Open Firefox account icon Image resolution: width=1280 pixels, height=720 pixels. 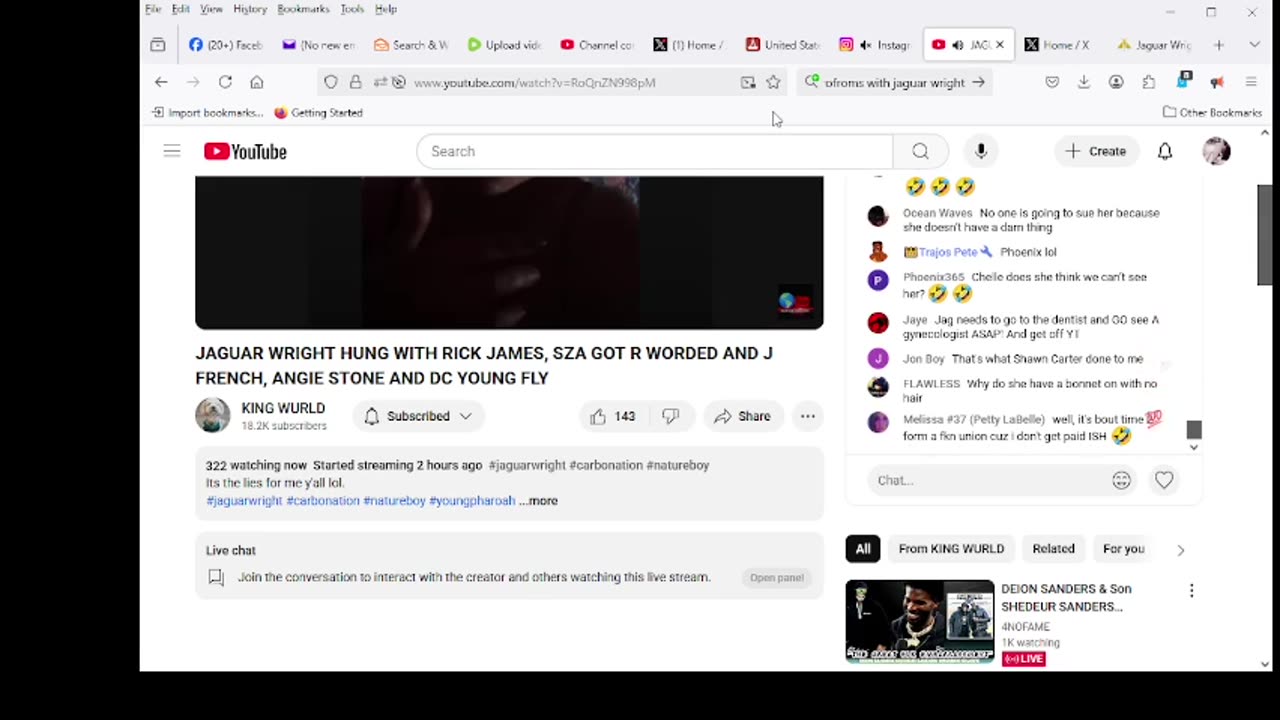click(x=1116, y=82)
